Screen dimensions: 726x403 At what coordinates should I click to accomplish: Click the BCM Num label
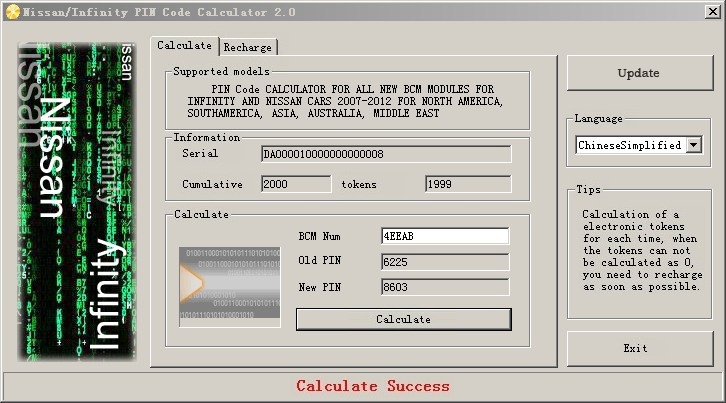[x=319, y=236]
